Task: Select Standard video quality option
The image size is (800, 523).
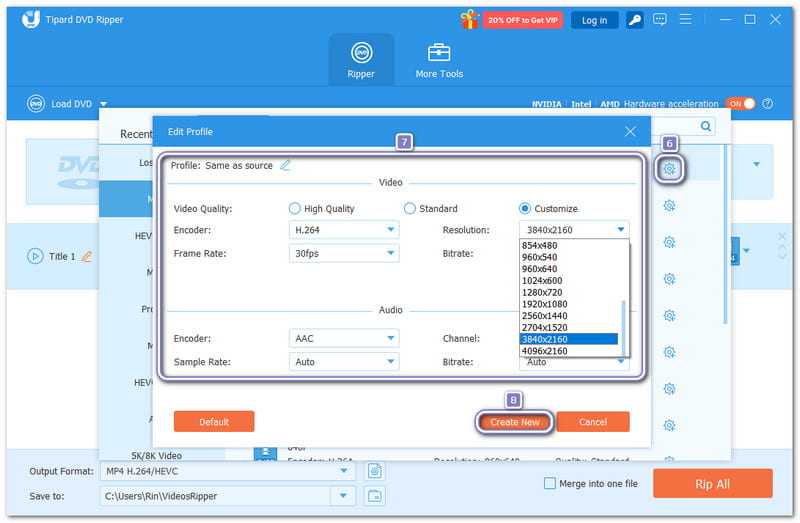Action: (410, 209)
